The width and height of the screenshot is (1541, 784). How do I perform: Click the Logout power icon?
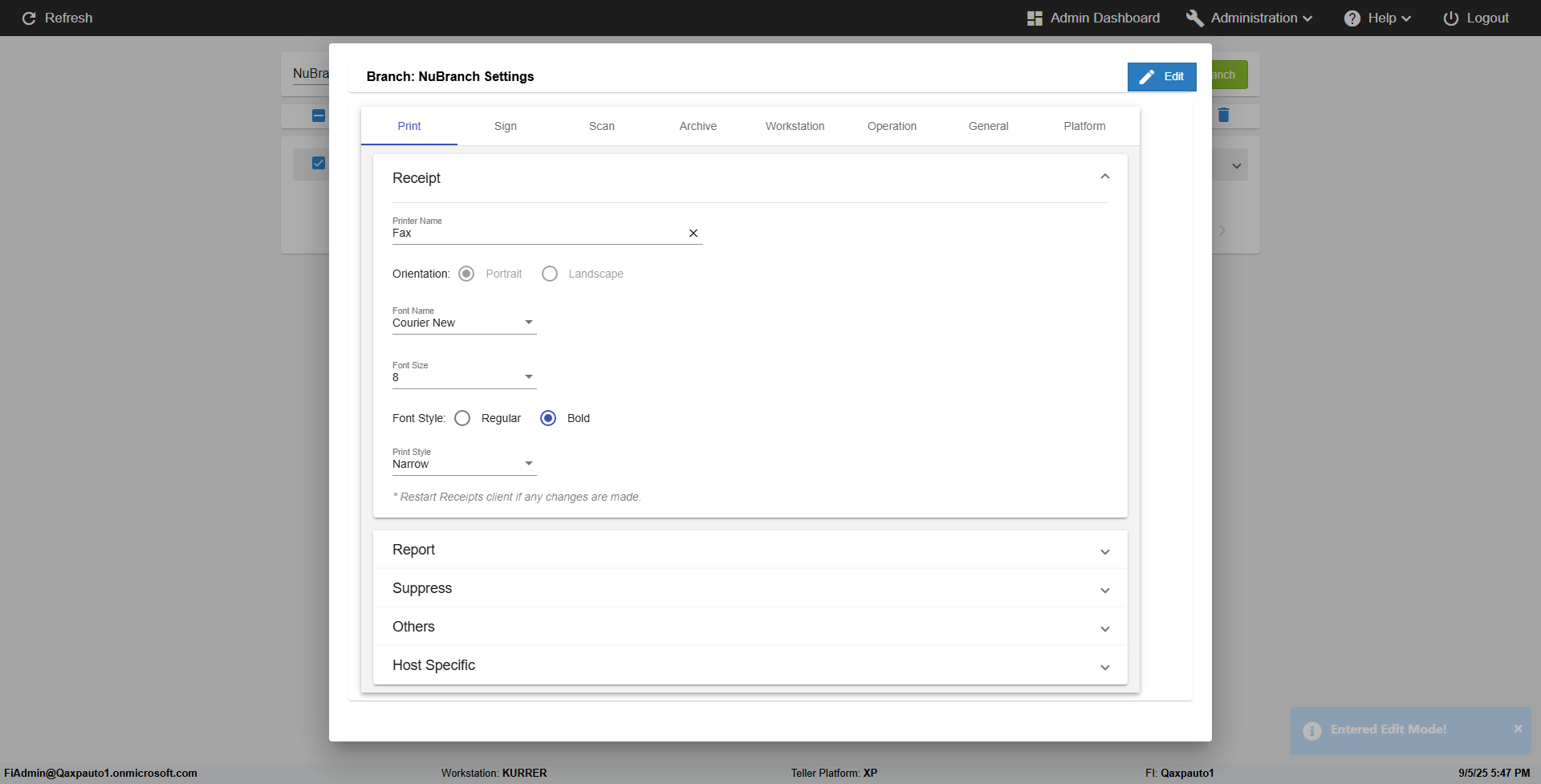[1450, 18]
